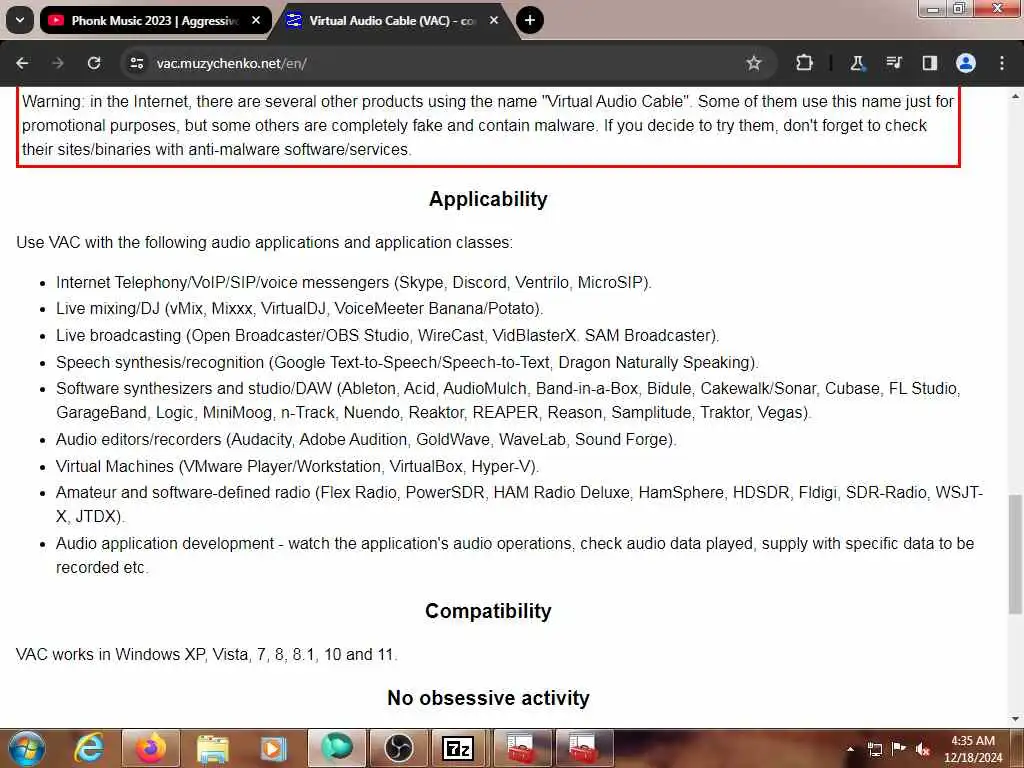The height and width of the screenshot is (768, 1024).
Task: Open the Extensions puzzle menu
Action: click(x=805, y=63)
